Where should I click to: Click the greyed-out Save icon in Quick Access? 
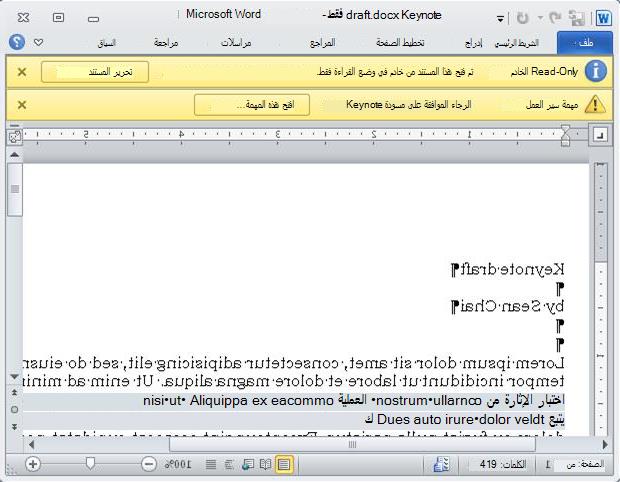coord(577,18)
